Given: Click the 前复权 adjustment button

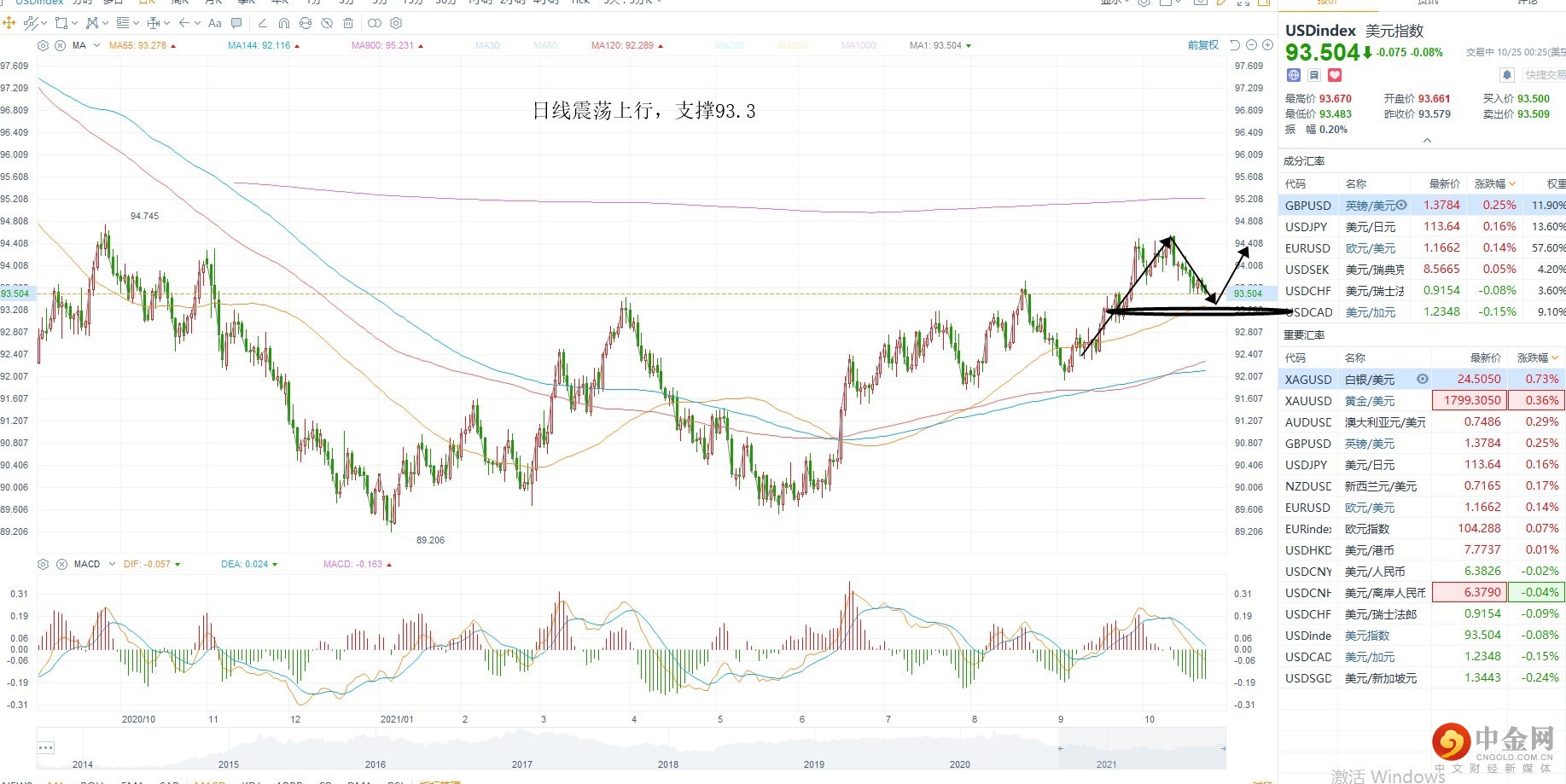Looking at the screenshot, I should (1203, 45).
